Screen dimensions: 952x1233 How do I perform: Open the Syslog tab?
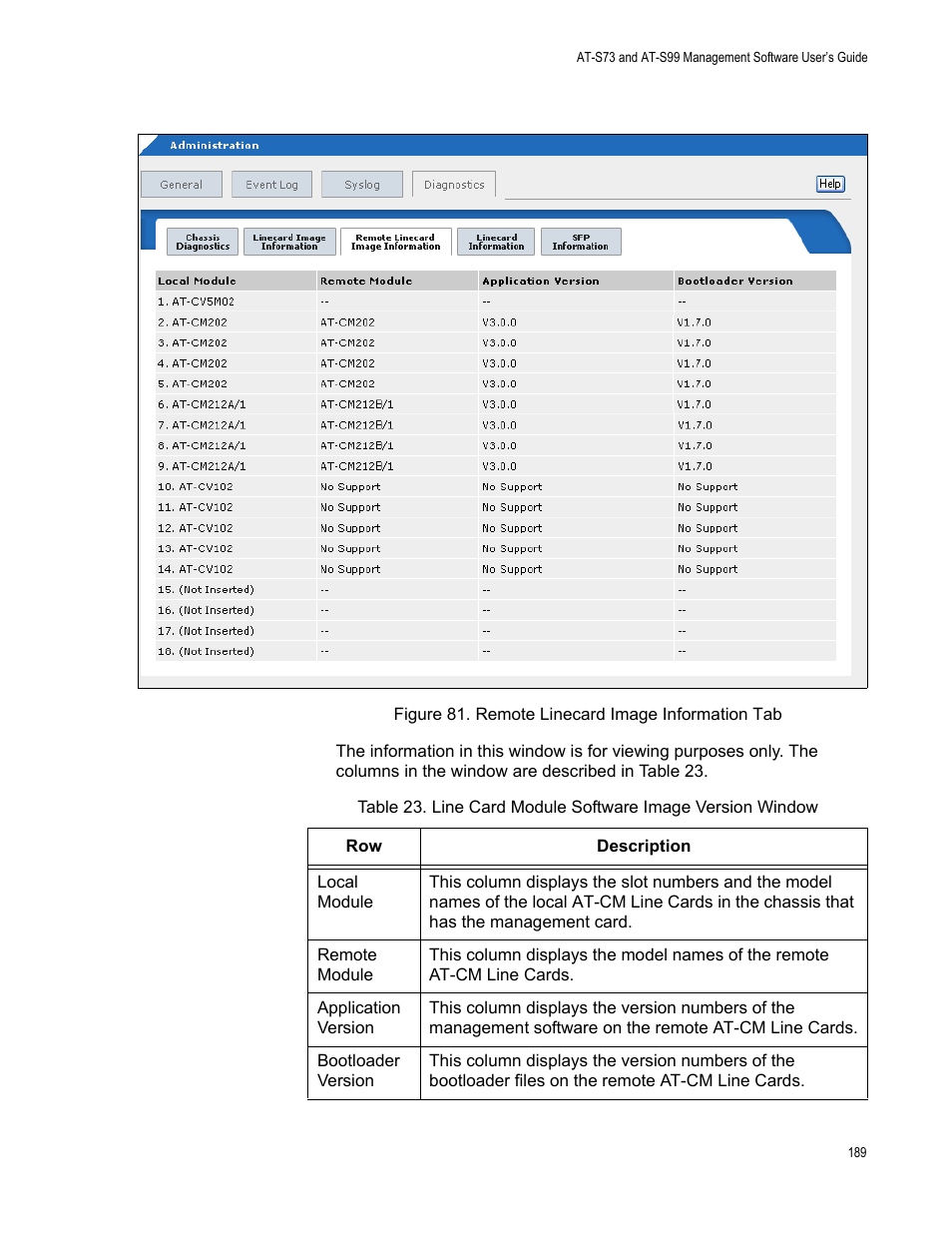click(362, 185)
